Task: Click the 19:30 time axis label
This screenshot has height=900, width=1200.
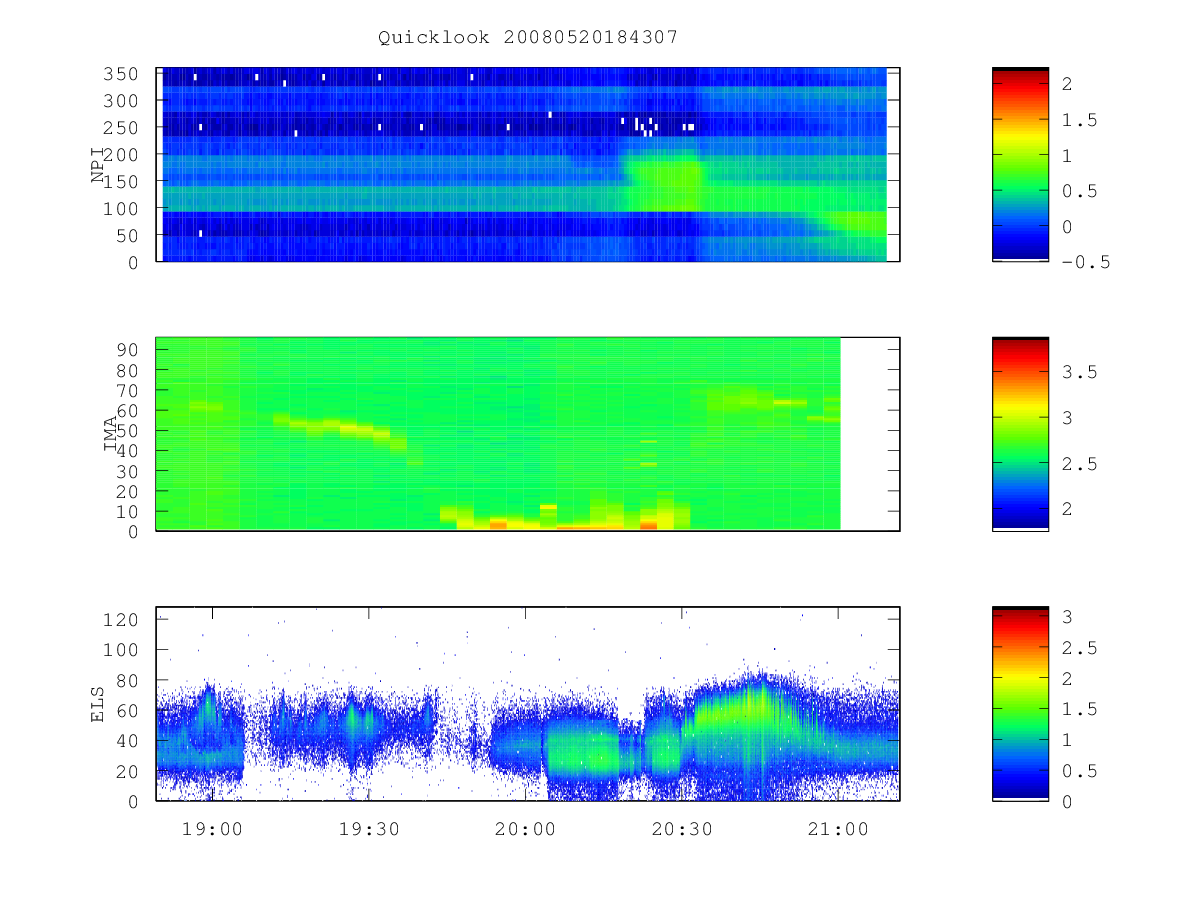Action: point(369,829)
